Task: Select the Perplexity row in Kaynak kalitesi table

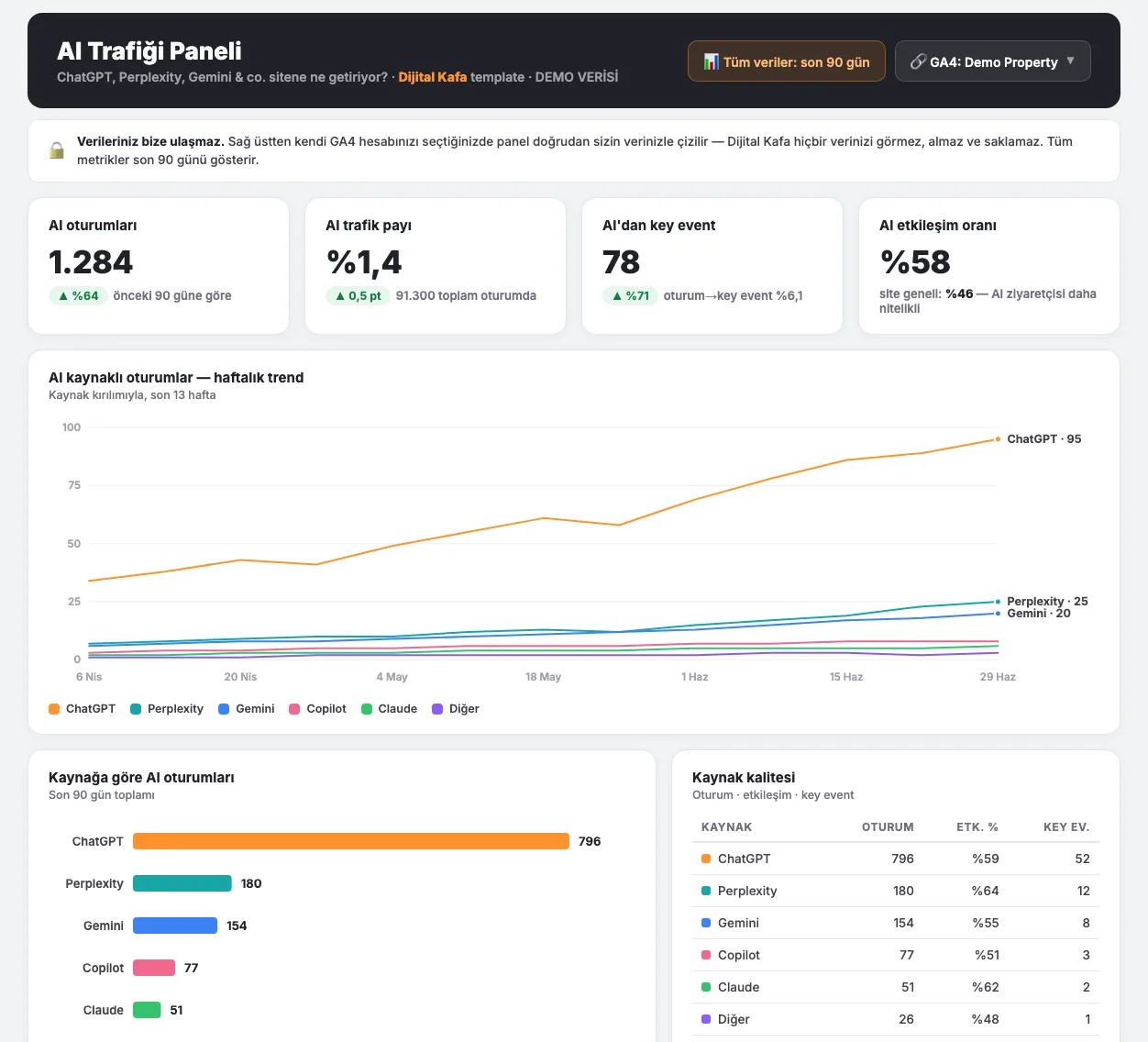Action: tap(896, 891)
